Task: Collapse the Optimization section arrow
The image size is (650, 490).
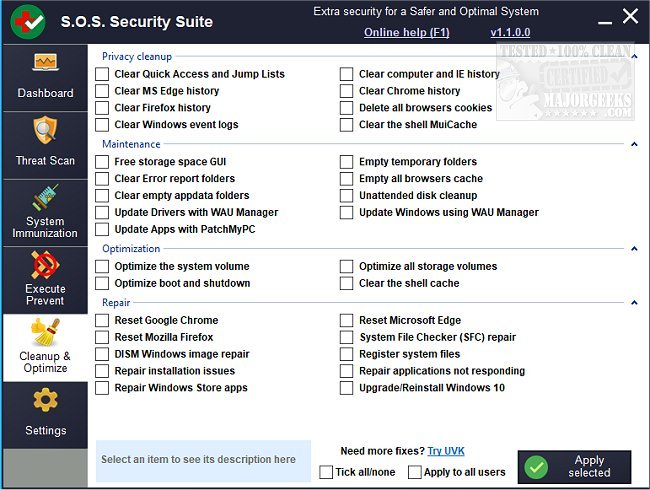Action: 634,249
